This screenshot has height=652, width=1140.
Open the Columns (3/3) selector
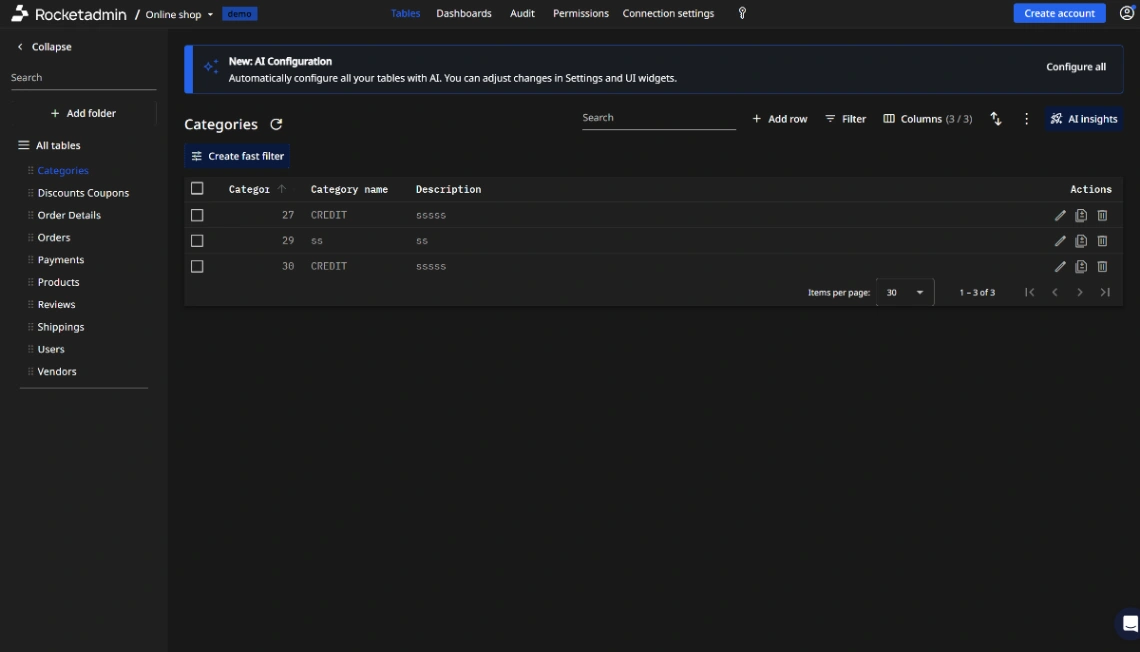[925, 118]
